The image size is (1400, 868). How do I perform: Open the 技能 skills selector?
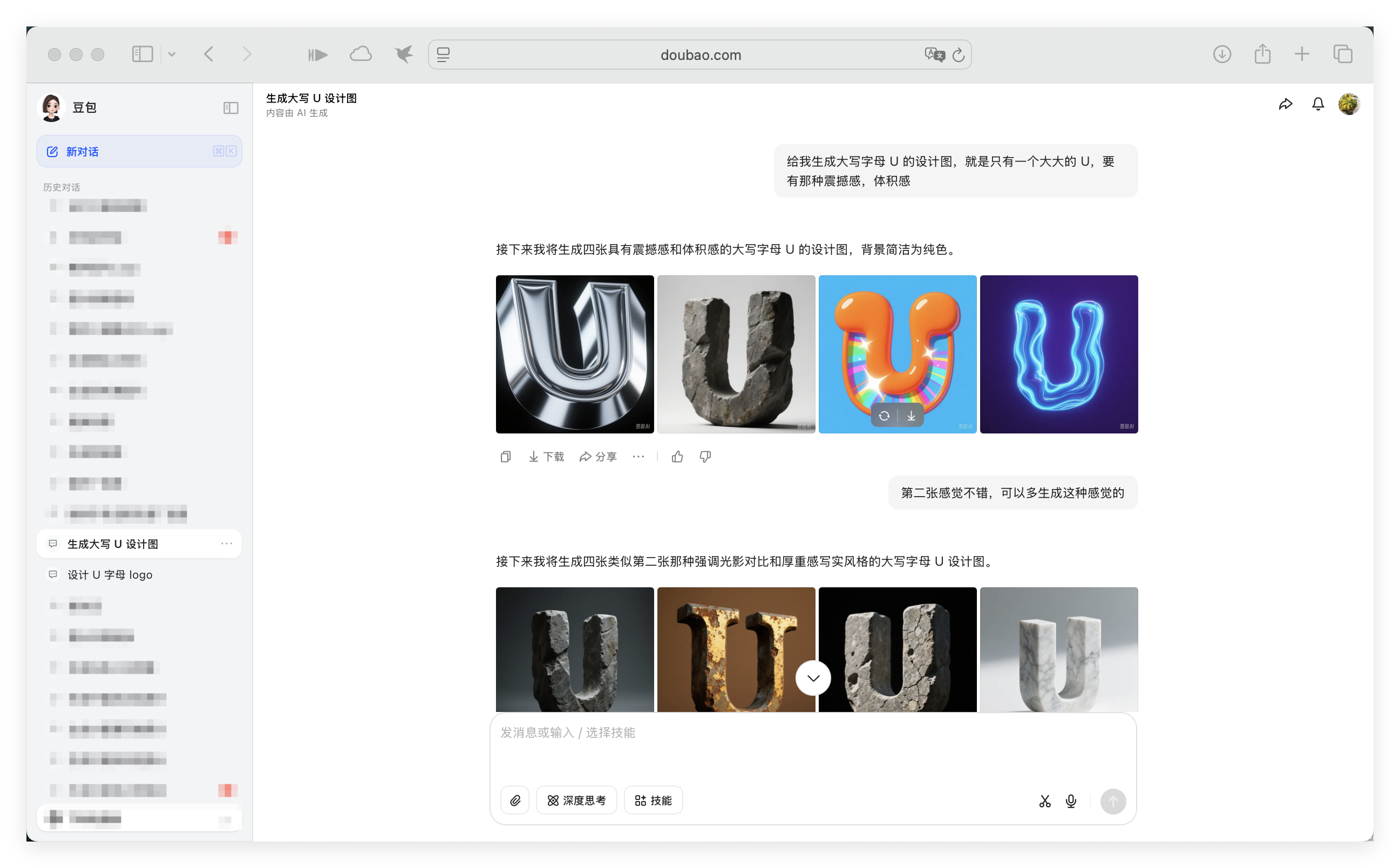(653, 799)
